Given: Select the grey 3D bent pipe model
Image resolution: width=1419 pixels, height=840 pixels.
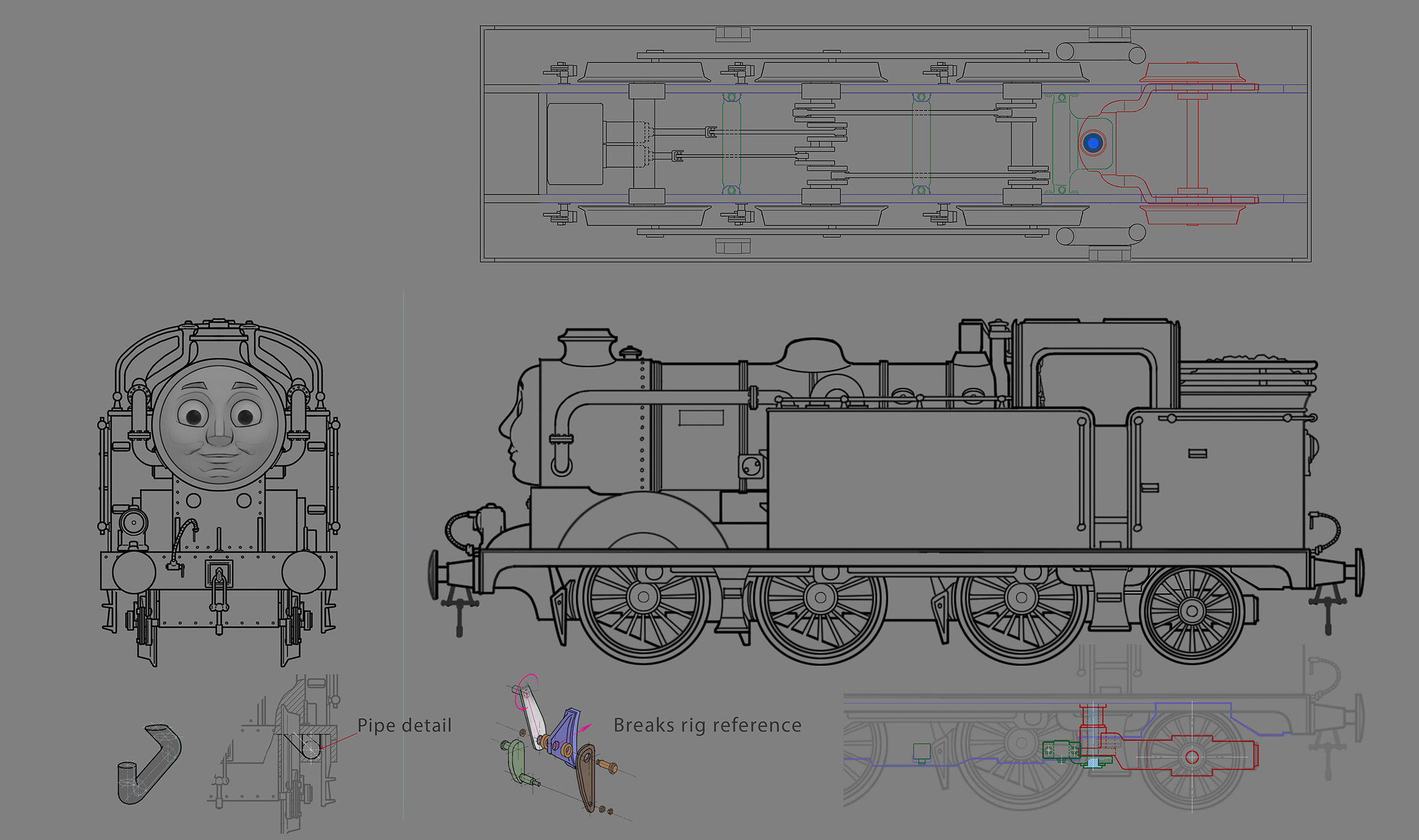Looking at the screenshot, I should (149, 764).
